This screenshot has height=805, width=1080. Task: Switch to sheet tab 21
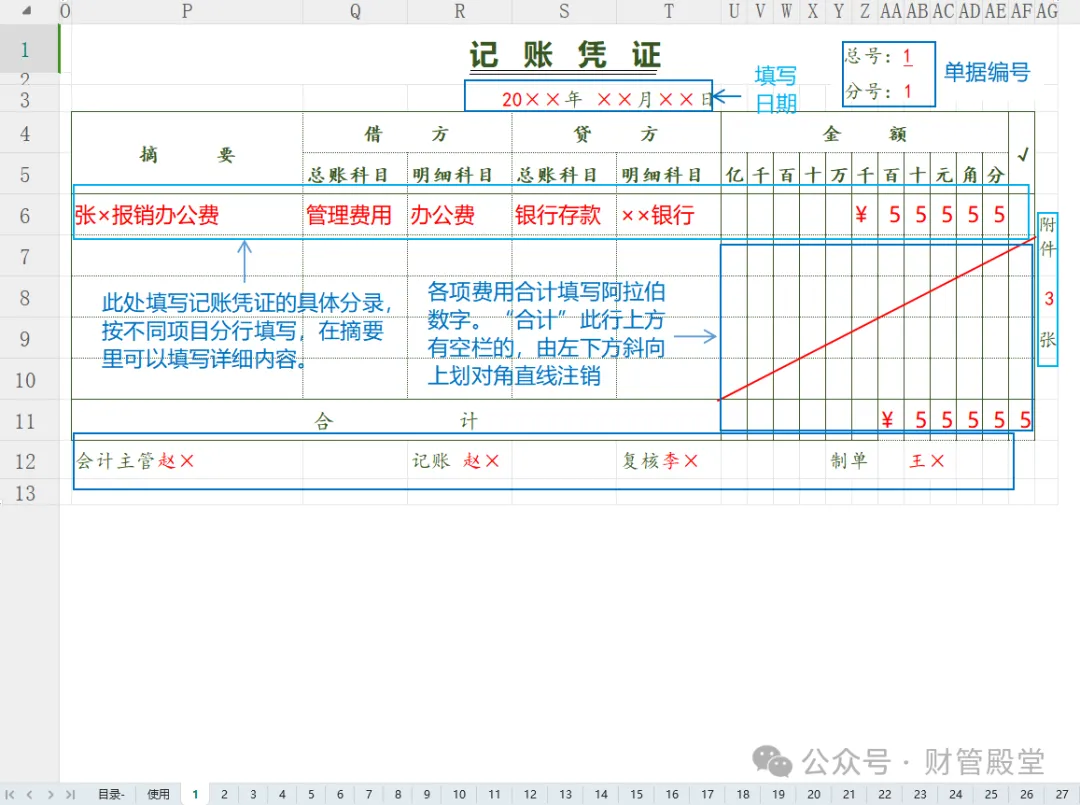849,794
